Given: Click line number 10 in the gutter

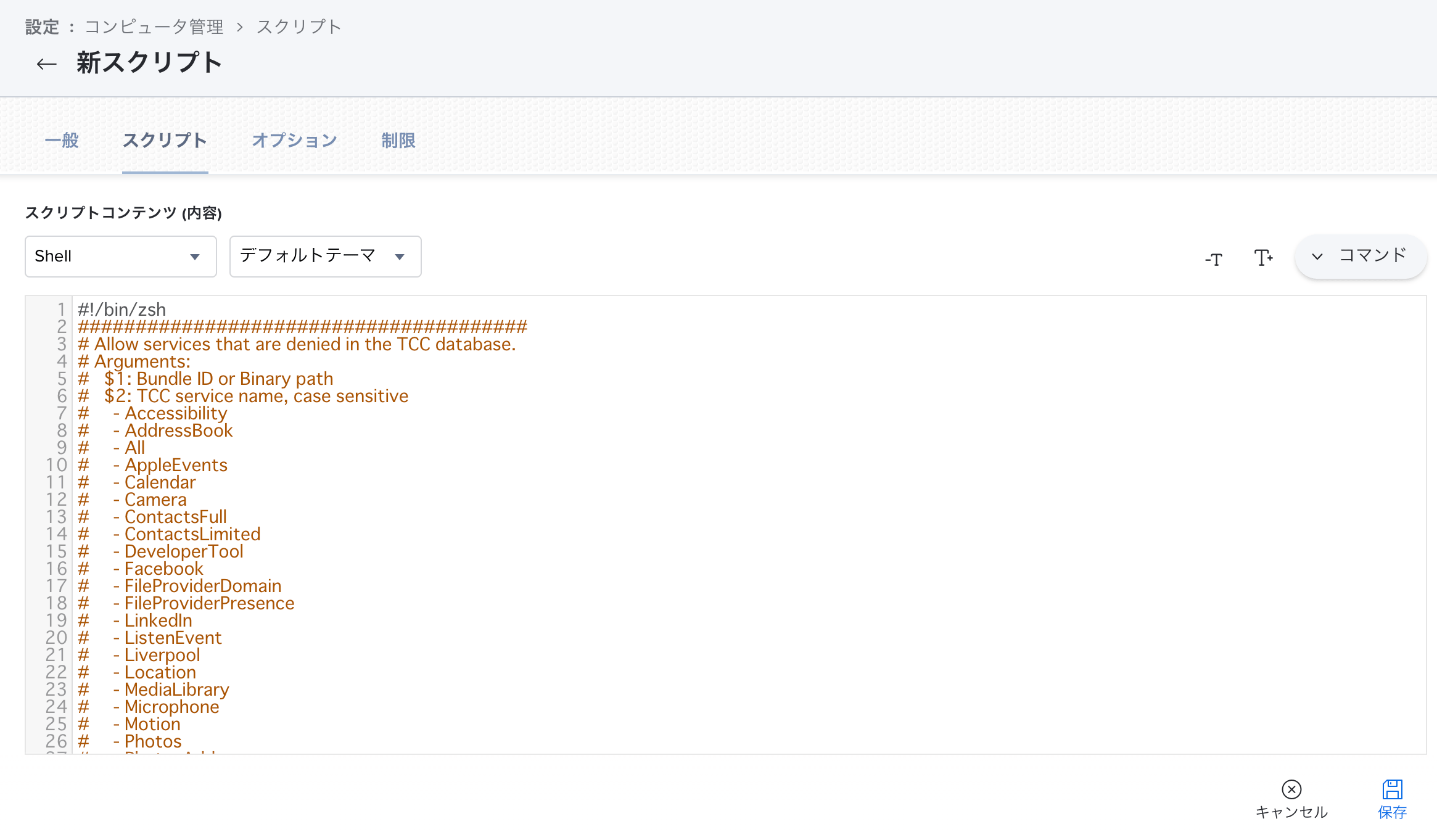Looking at the screenshot, I should tap(56, 465).
